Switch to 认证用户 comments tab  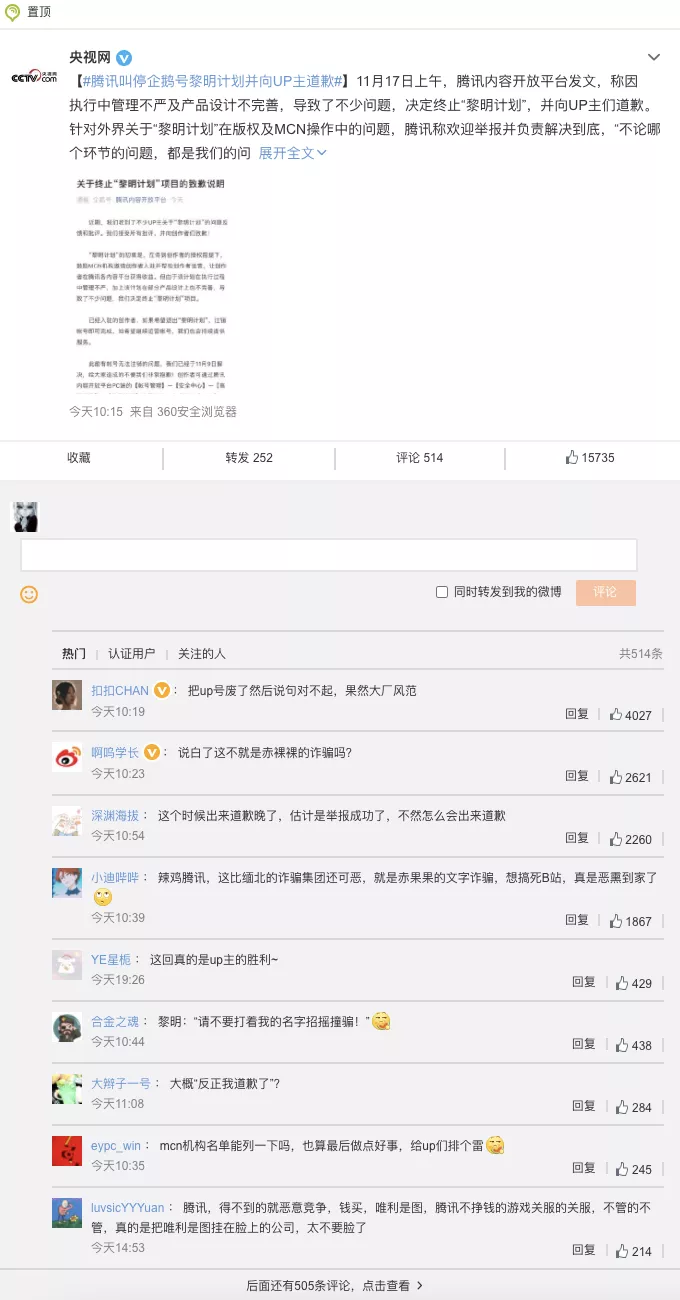click(x=132, y=653)
